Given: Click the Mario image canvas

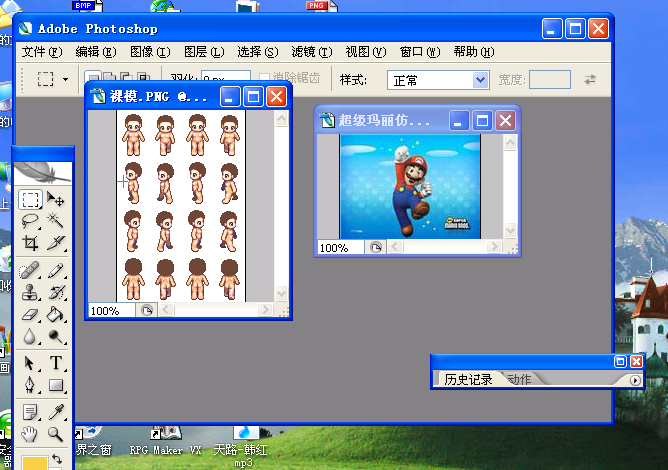Looking at the screenshot, I should 410,187.
